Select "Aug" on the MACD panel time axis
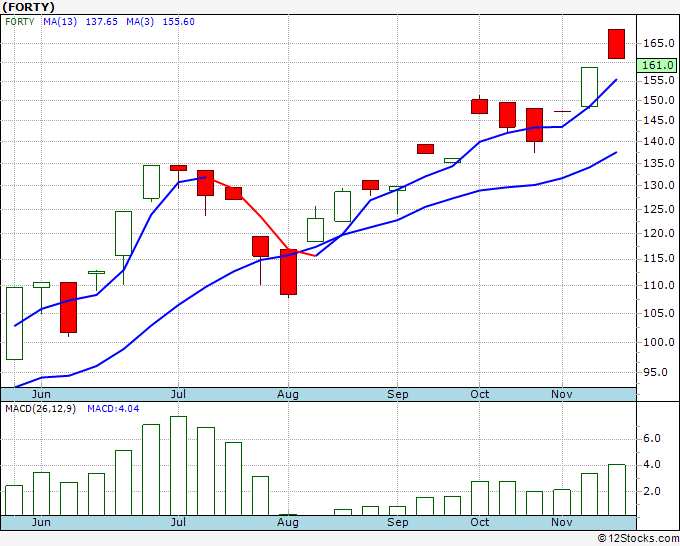The width and height of the screenshot is (680, 546). [x=288, y=523]
